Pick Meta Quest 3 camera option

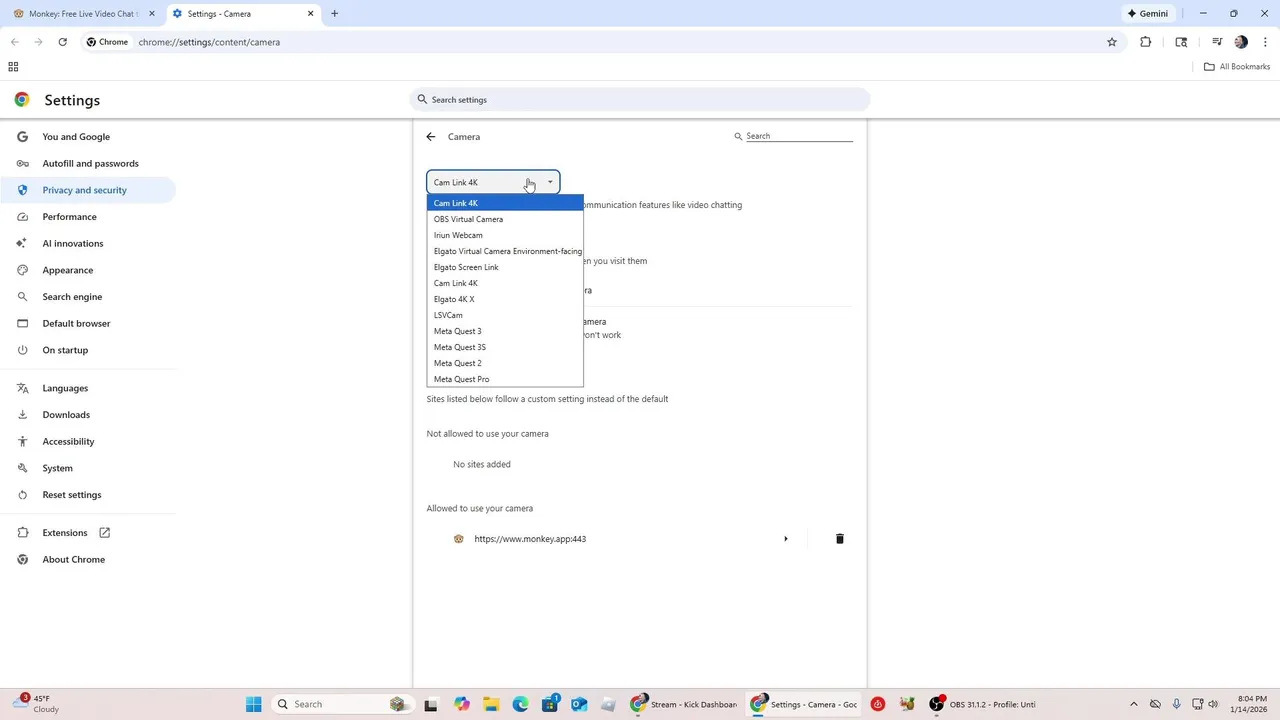click(x=505, y=331)
